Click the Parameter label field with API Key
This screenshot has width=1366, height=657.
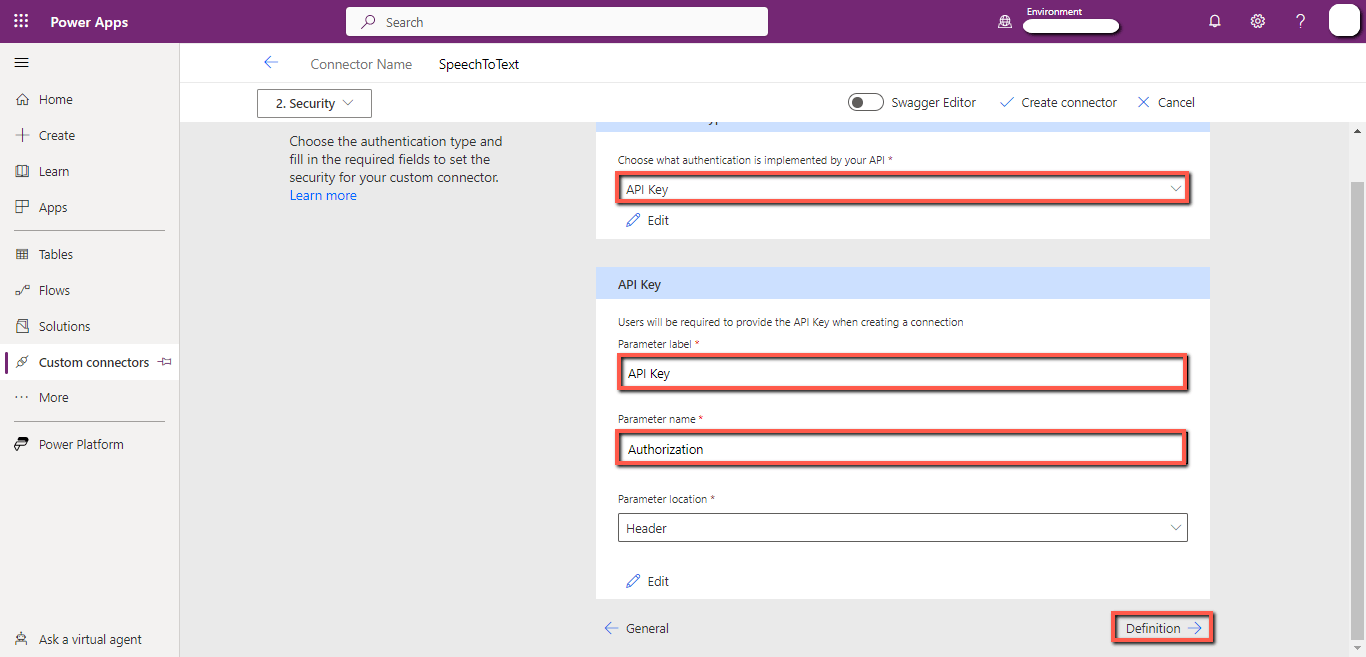coord(902,373)
